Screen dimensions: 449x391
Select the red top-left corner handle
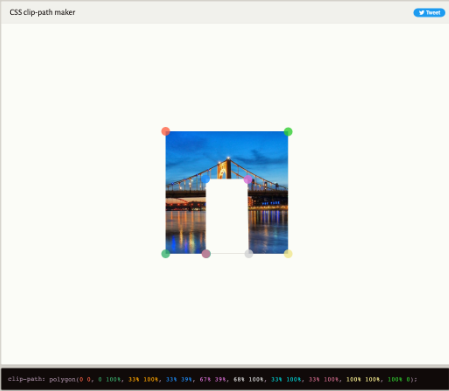coord(166,131)
